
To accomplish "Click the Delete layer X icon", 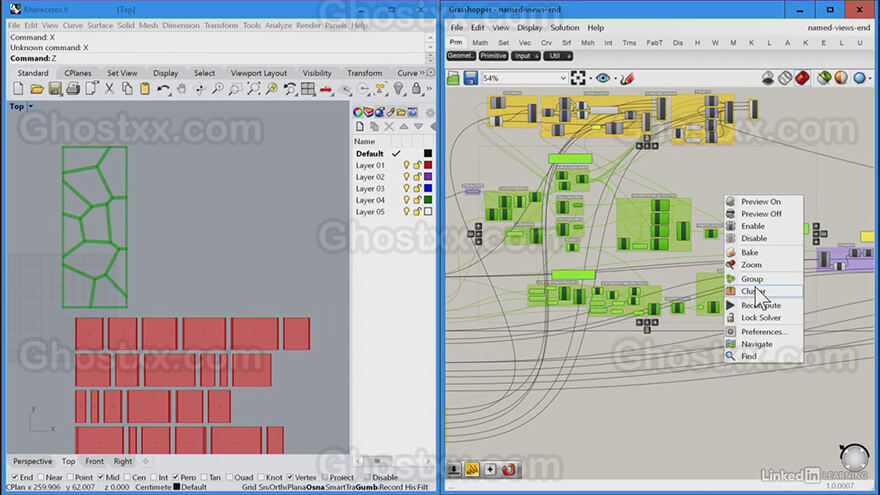I will pos(389,127).
